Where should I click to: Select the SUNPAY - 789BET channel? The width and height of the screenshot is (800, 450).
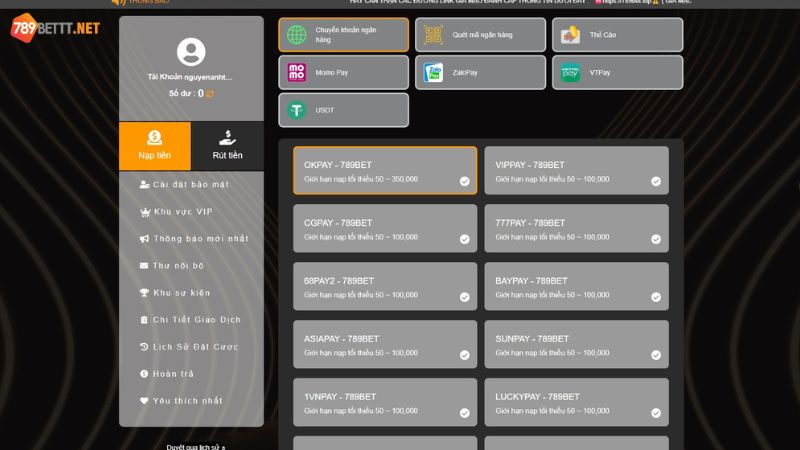pos(577,344)
